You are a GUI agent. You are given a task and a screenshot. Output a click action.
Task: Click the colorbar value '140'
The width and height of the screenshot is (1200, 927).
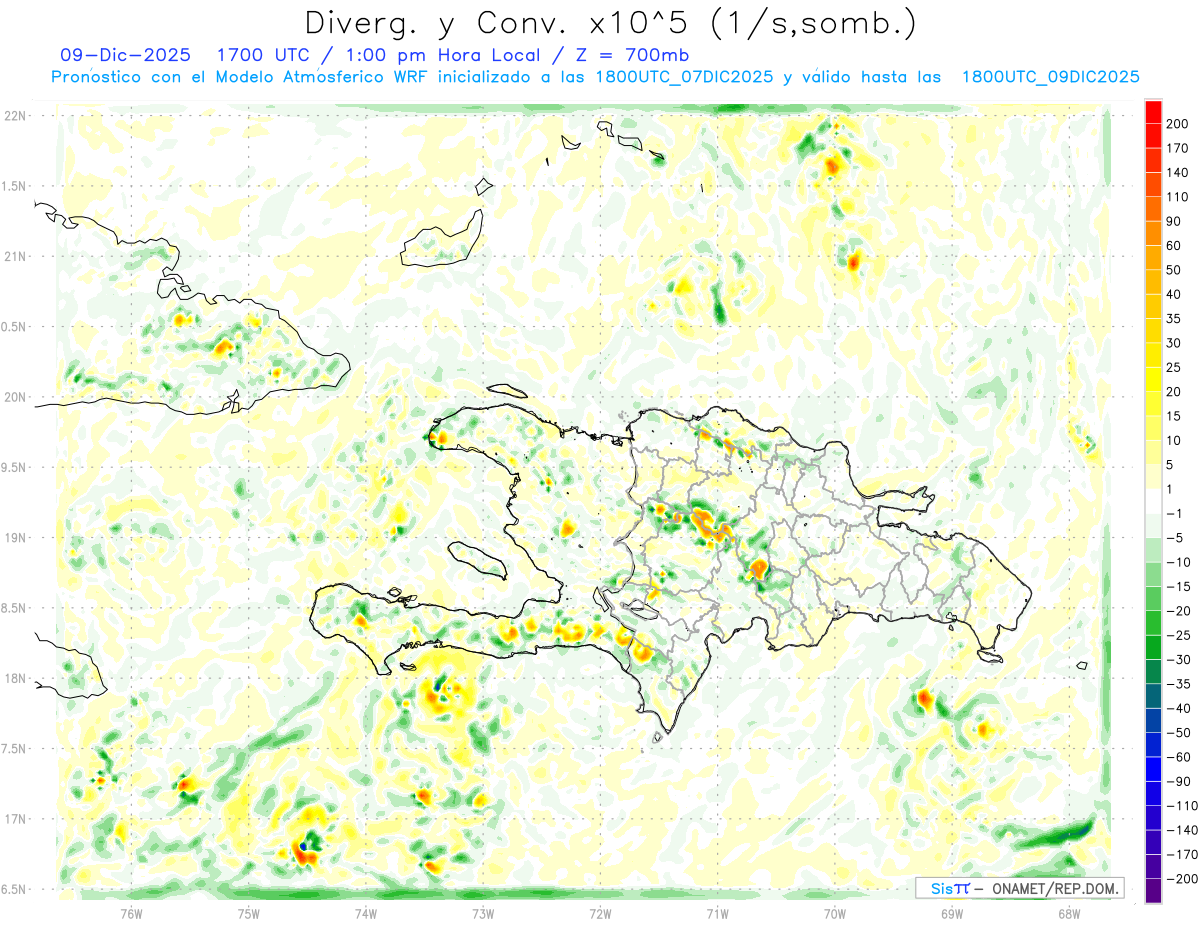point(1178,173)
